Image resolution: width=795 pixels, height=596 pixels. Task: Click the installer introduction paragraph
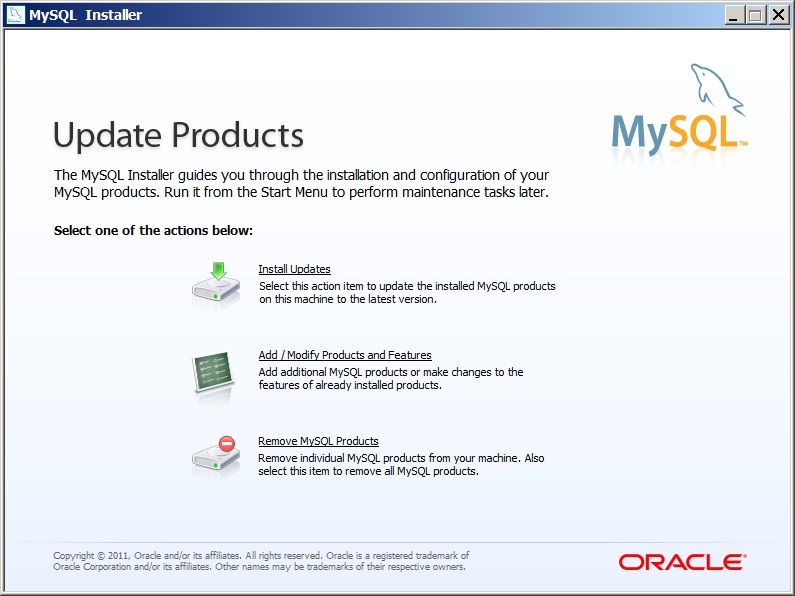(301, 183)
